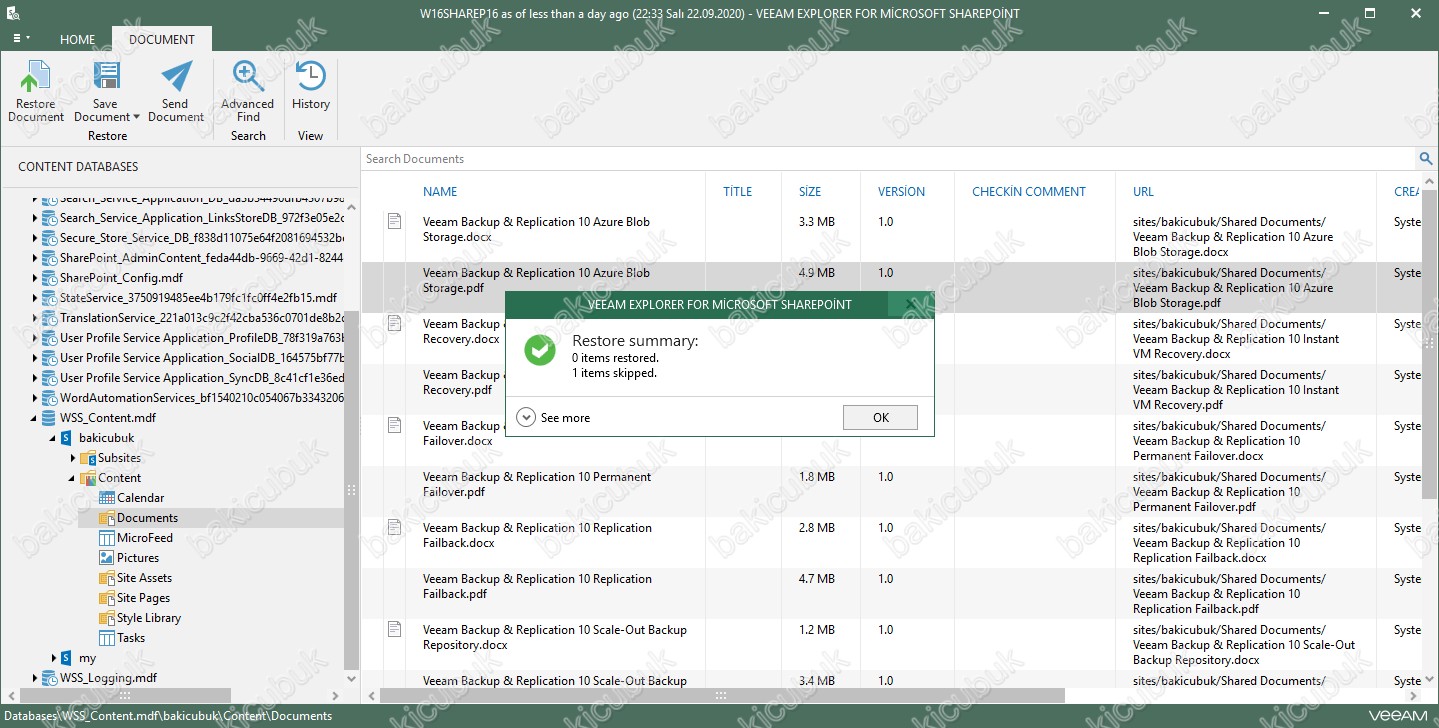Click the horizontal scrollbar of document list
The width and height of the screenshot is (1439, 728).
(x=722, y=696)
